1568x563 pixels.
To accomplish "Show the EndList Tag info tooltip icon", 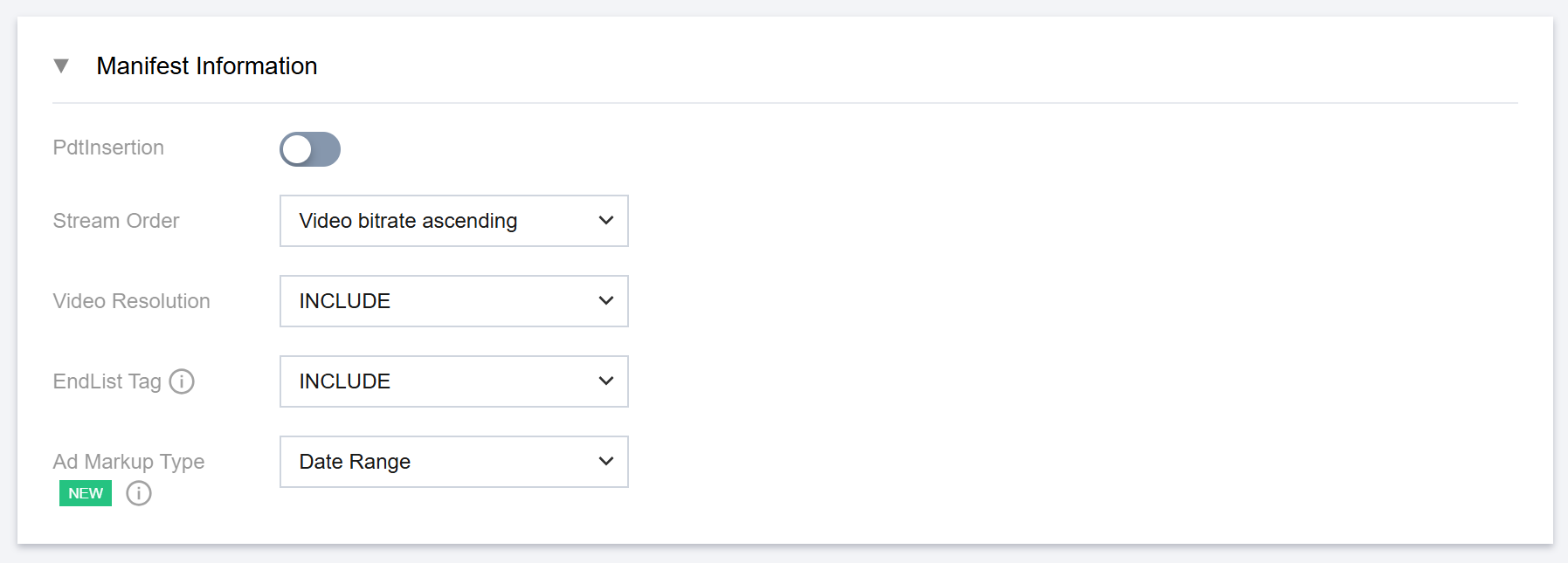I will tap(182, 381).
